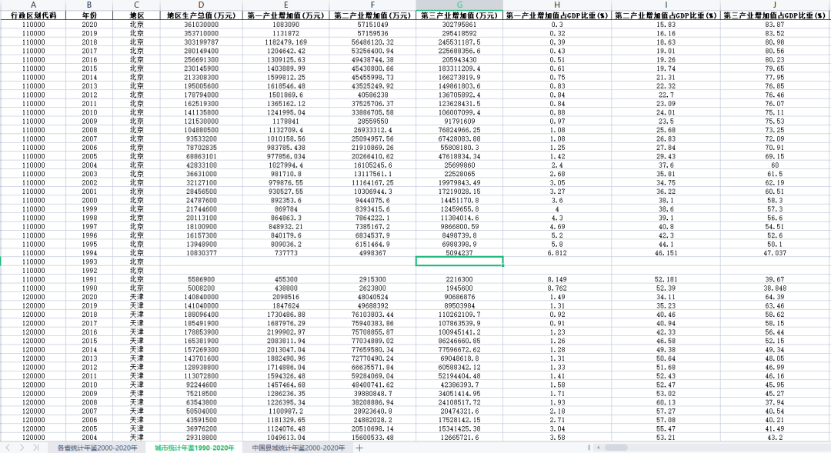Click the 第二产业增加值占GDP比重(%) header cell
Image resolution: width=831 pixels, height=453 pixels.
[x=666, y=15]
